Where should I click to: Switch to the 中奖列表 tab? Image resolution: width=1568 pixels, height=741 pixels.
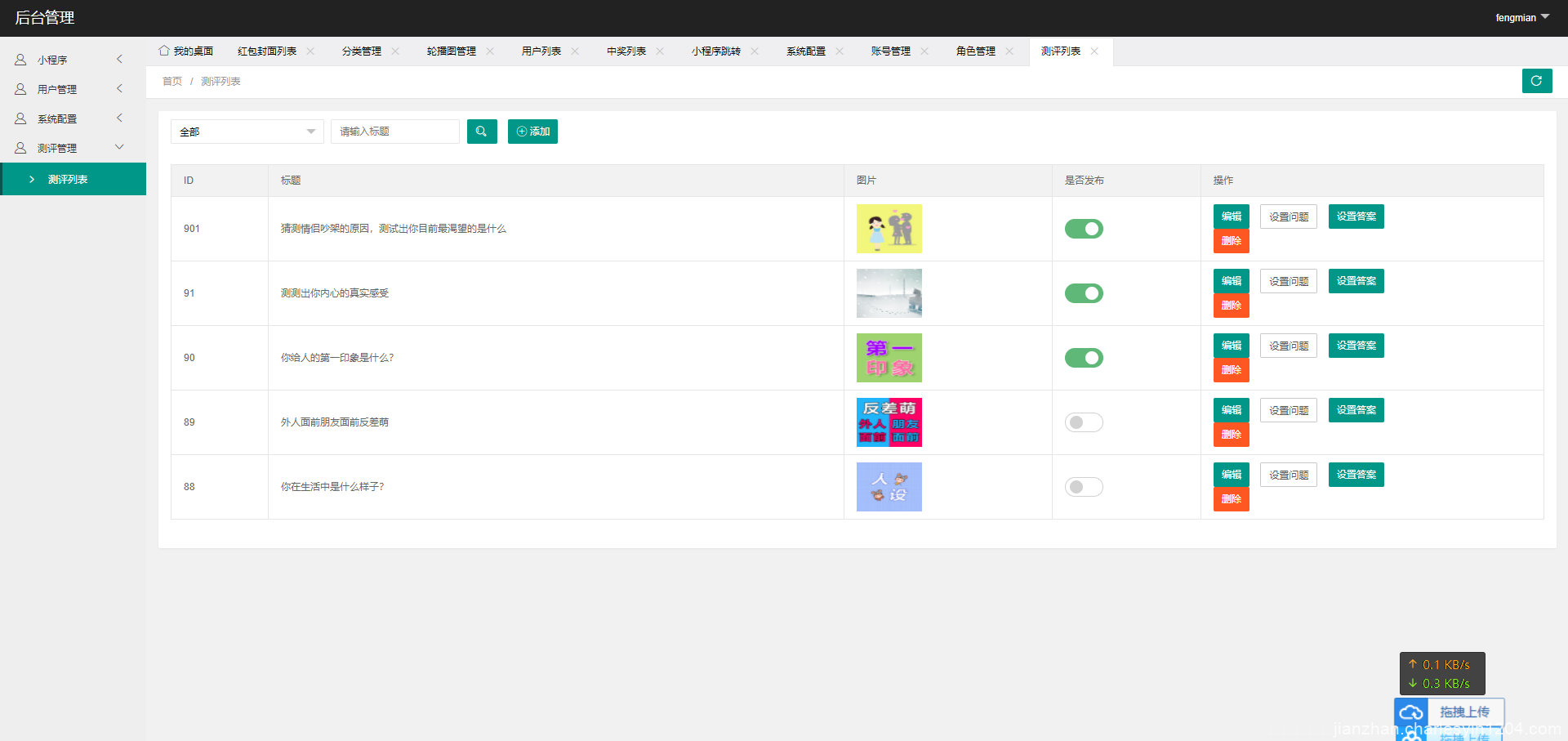[626, 51]
